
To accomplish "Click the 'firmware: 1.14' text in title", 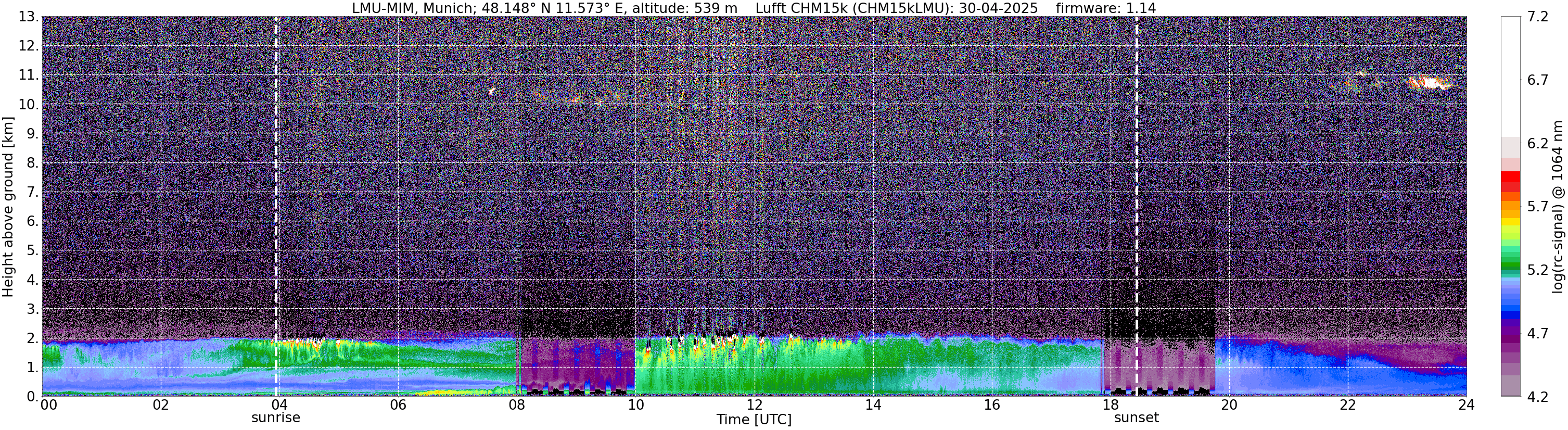I will coord(1105,8).
